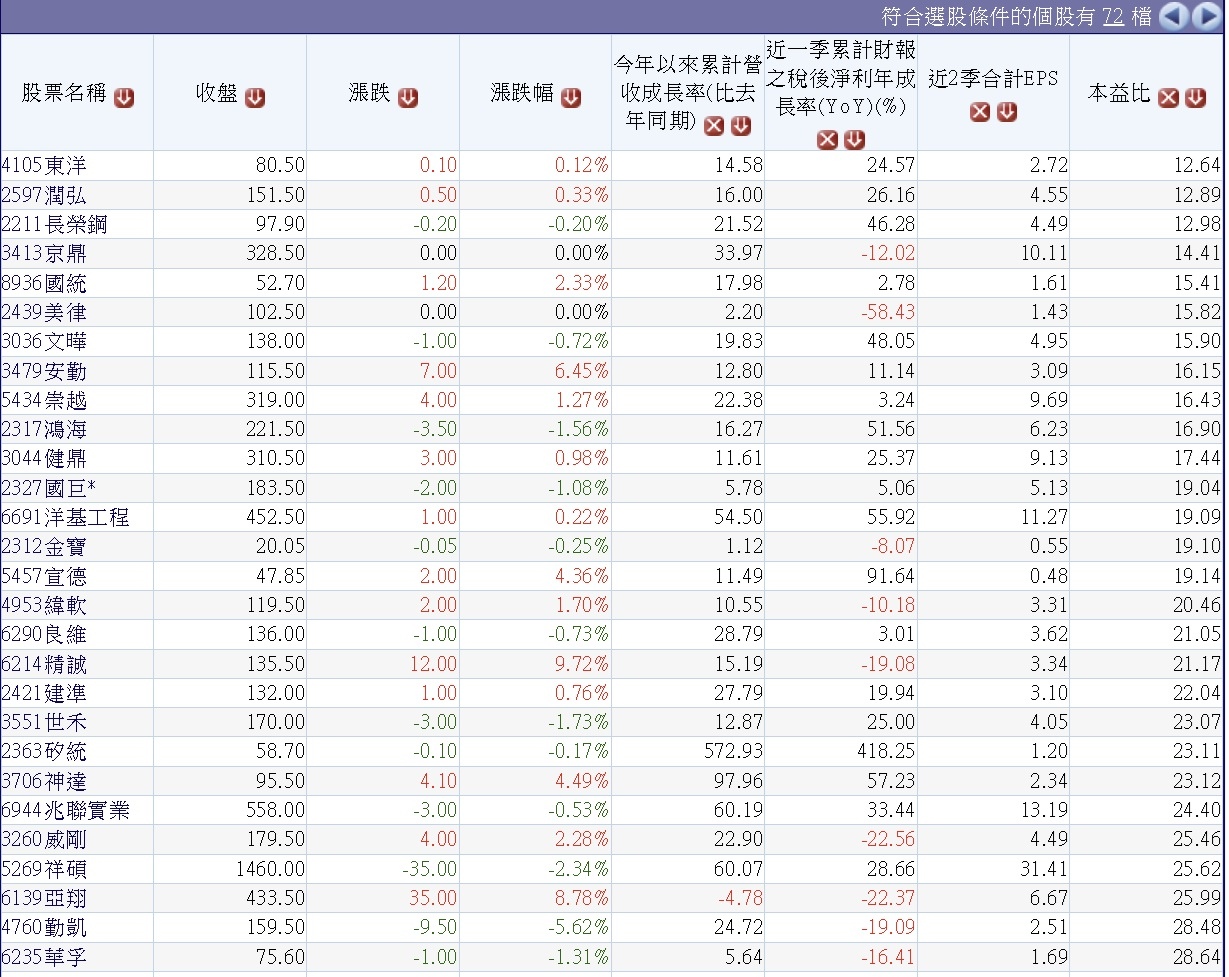Click 6944兆聯實業 EPS value 13.19

click(x=1044, y=810)
